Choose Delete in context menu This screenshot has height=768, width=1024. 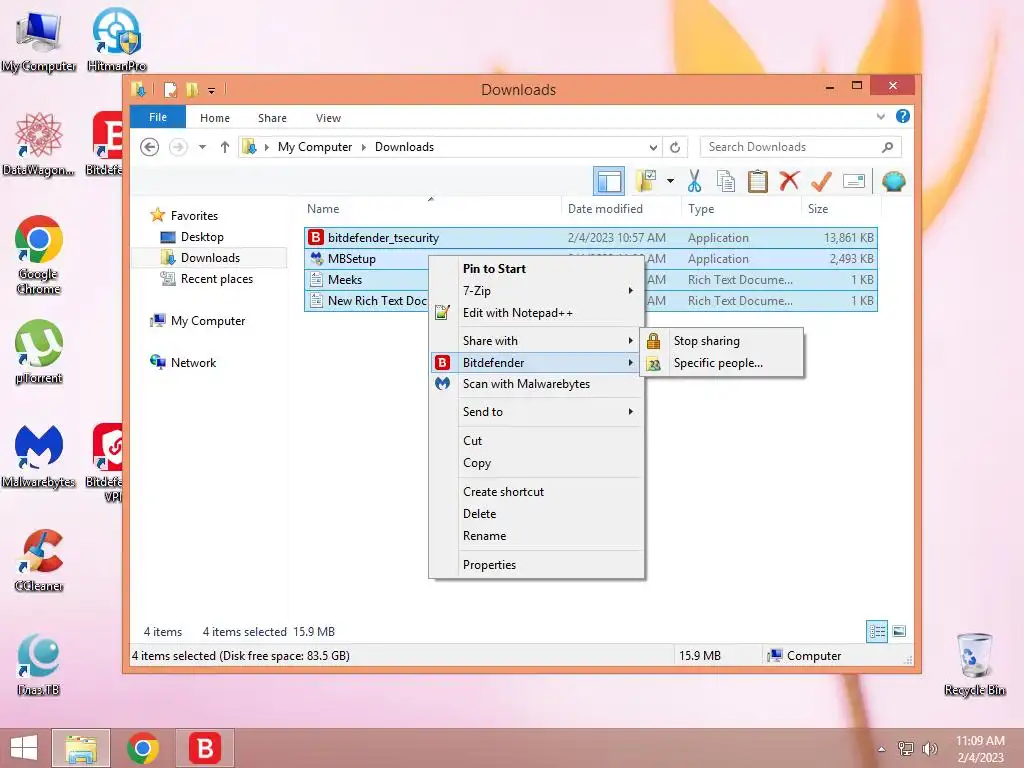click(537, 514)
